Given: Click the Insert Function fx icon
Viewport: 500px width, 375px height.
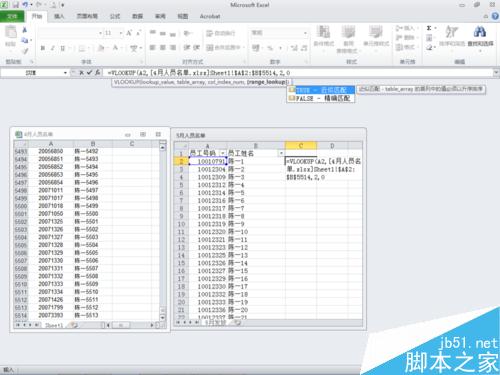Looking at the screenshot, I should (97, 72).
